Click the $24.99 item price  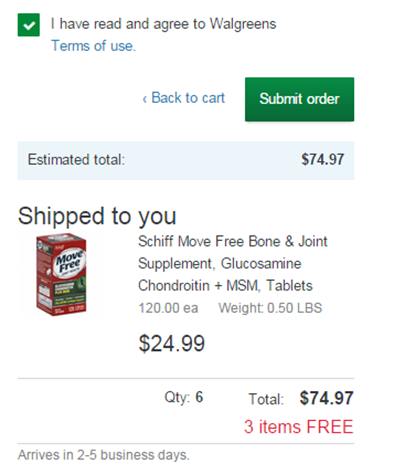click(172, 343)
